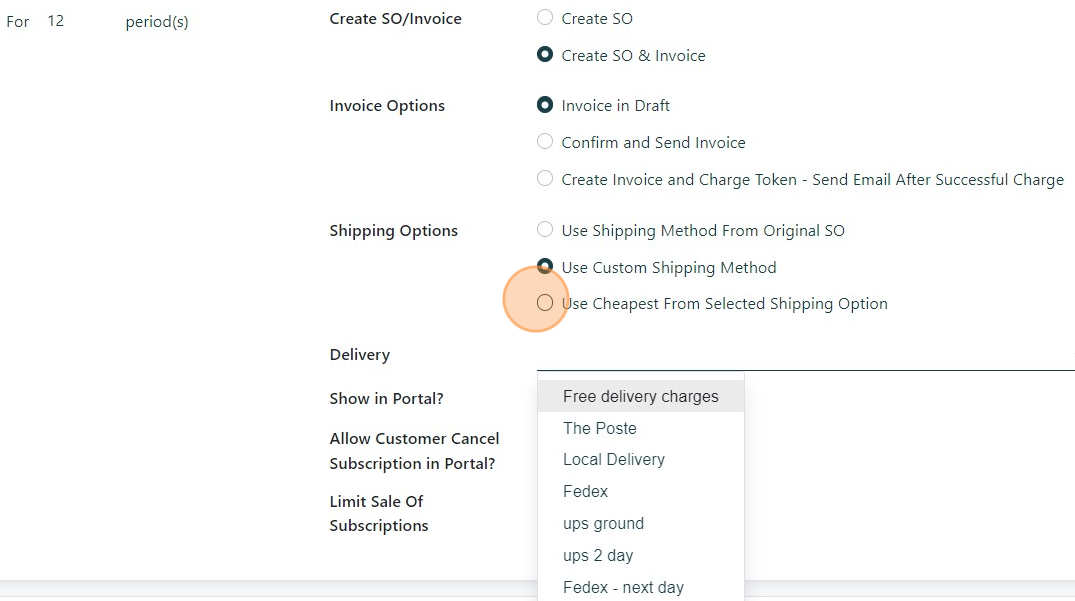Choose Use Shipping Method From Original SO
The width and height of the screenshot is (1075, 601).
545,230
